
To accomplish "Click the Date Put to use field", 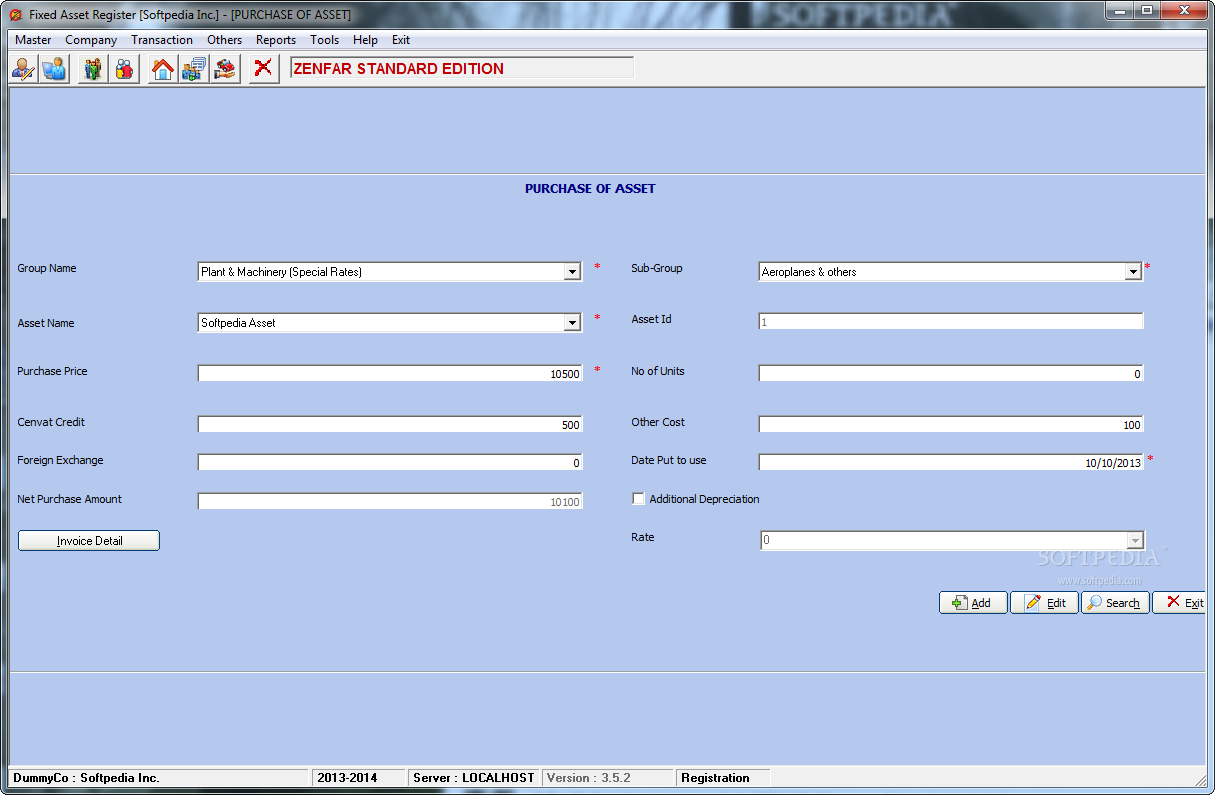I will coord(951,463).
